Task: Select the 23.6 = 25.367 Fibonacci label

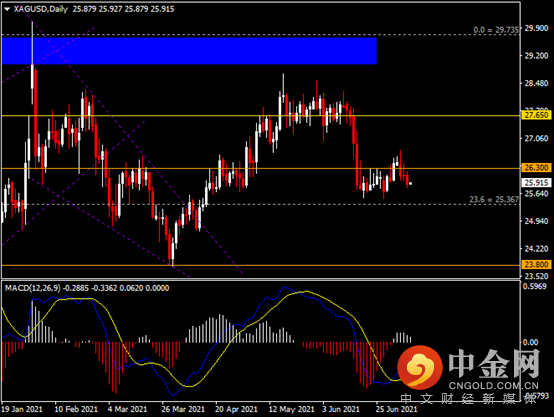Action: click(494, 199)
